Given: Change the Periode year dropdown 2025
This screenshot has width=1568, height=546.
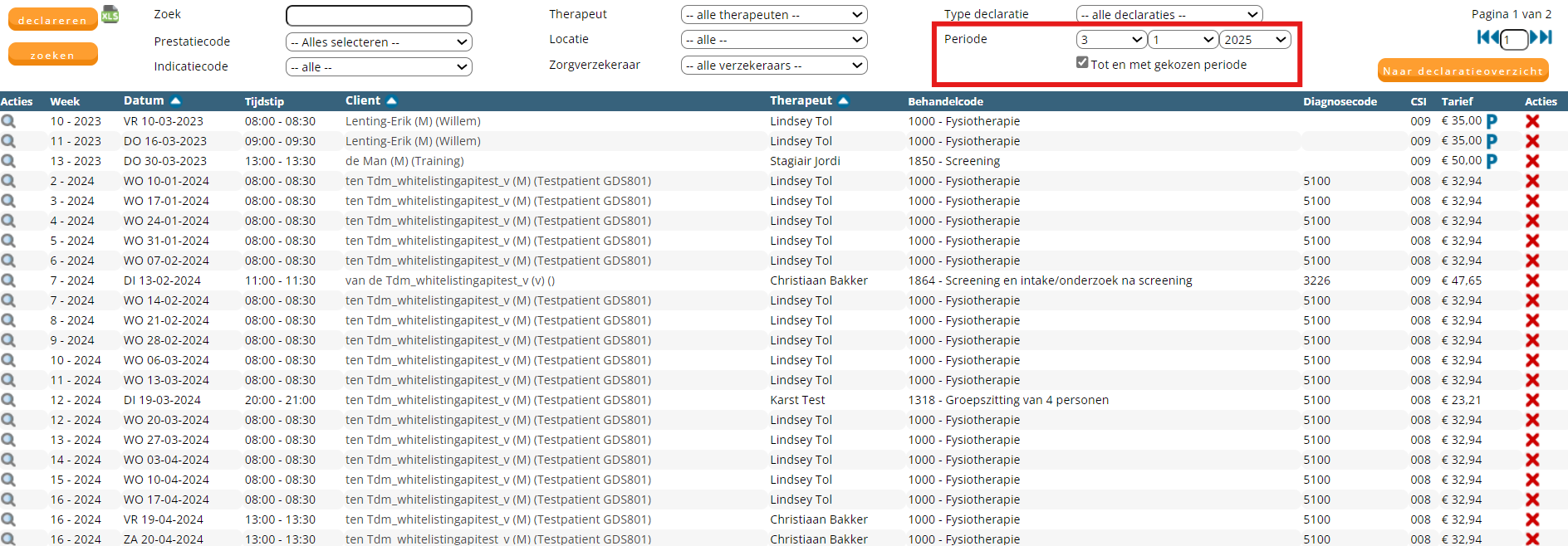Looking at the screenshot, I should (1255, 40).
